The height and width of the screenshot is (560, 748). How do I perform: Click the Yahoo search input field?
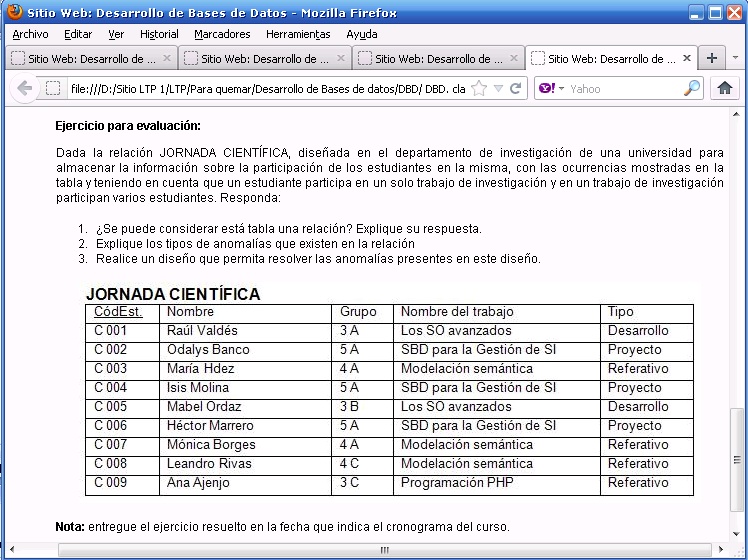(x=625, y=89)
